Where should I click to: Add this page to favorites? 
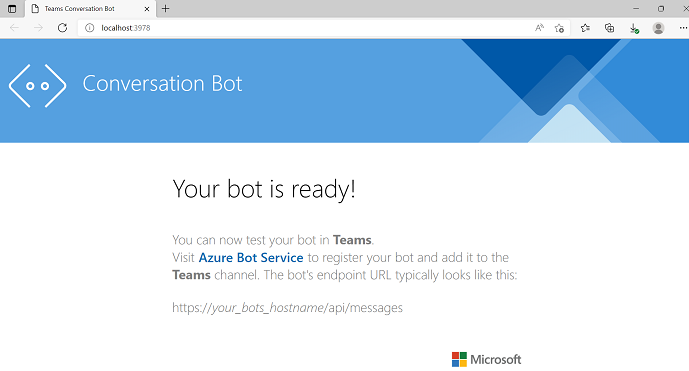(559, 28)
